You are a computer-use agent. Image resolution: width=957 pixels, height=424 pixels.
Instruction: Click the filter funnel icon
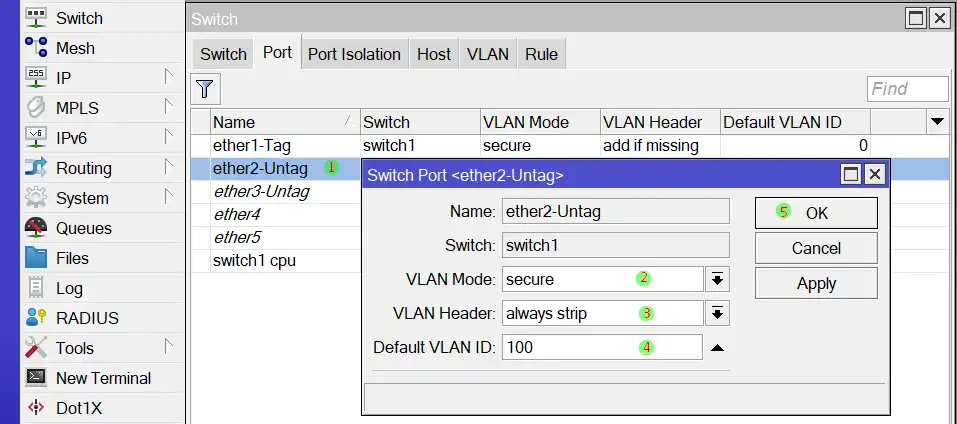tap(205, 89)
